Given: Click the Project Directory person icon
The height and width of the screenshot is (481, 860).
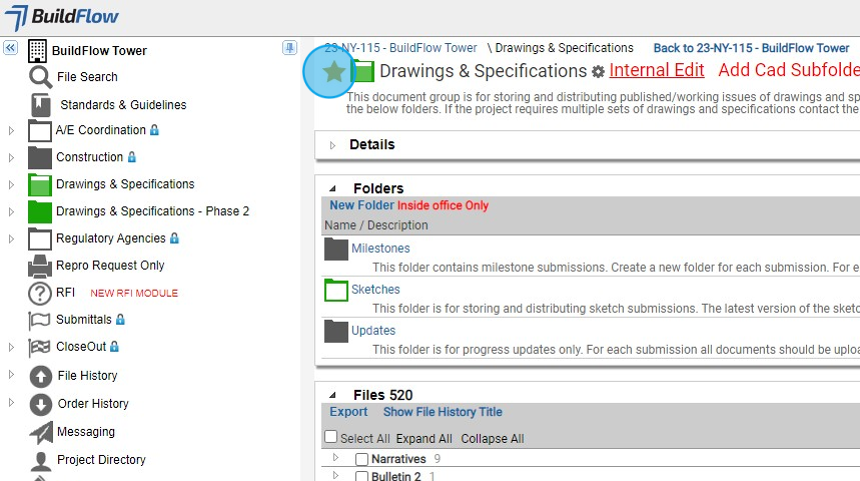Looking at the screenshot, I should coord(41,461).
